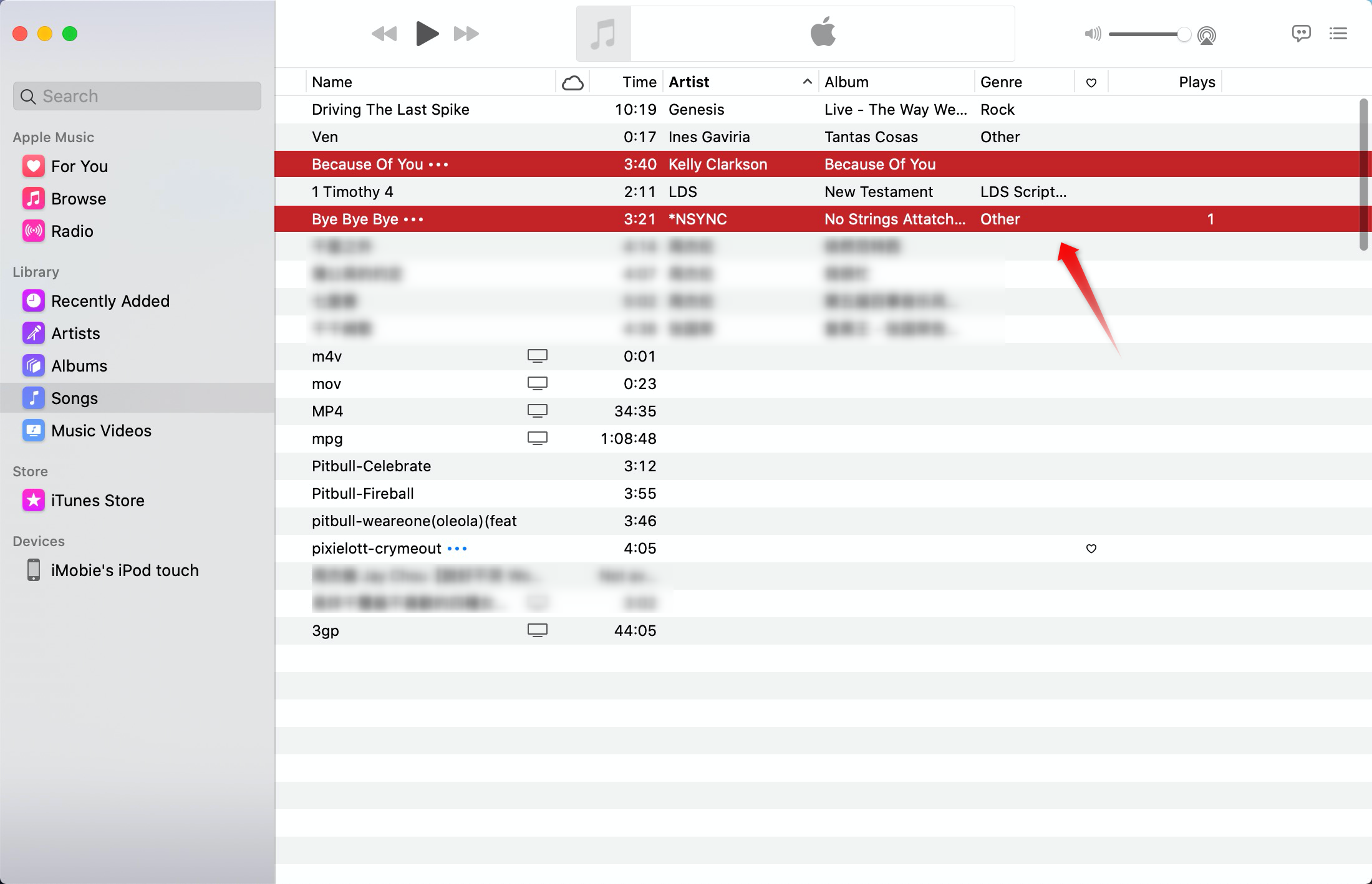Click the 44:05 time of 3gp
The width and height of the screenshot is (1372, 884).
point(635,631)
